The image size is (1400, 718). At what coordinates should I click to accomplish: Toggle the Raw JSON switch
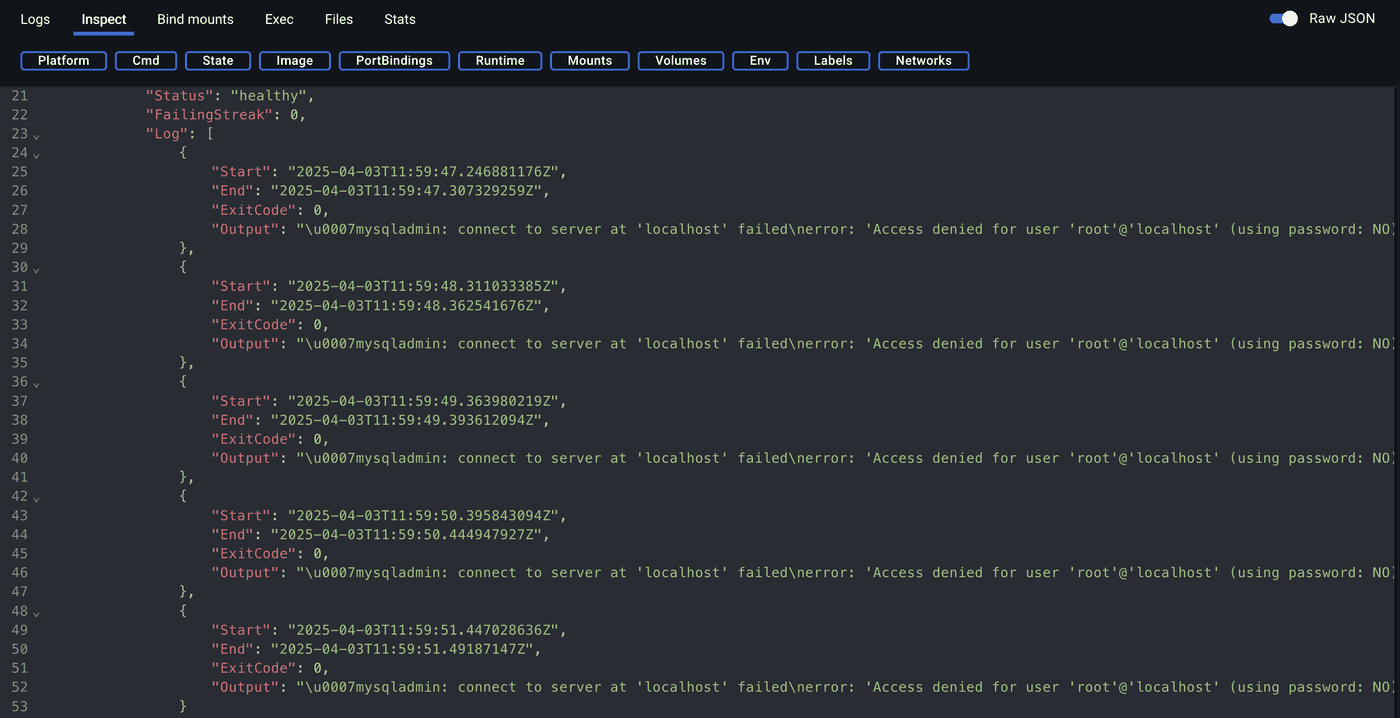pyautogui.click(x=1283, y=19)
